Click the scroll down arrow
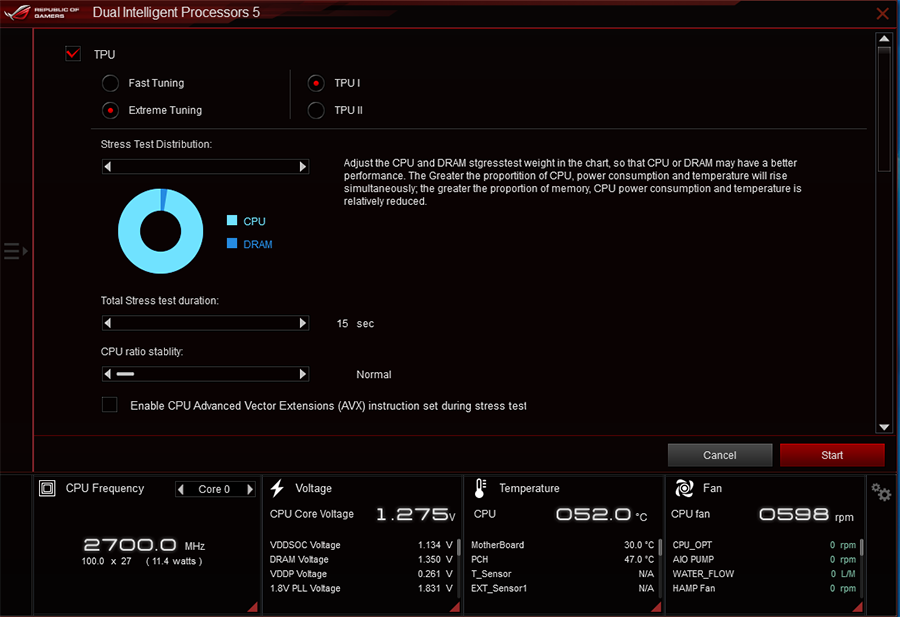Image resolution: width=900 pixels, height=617 pixels. click(x=884, y=427)
